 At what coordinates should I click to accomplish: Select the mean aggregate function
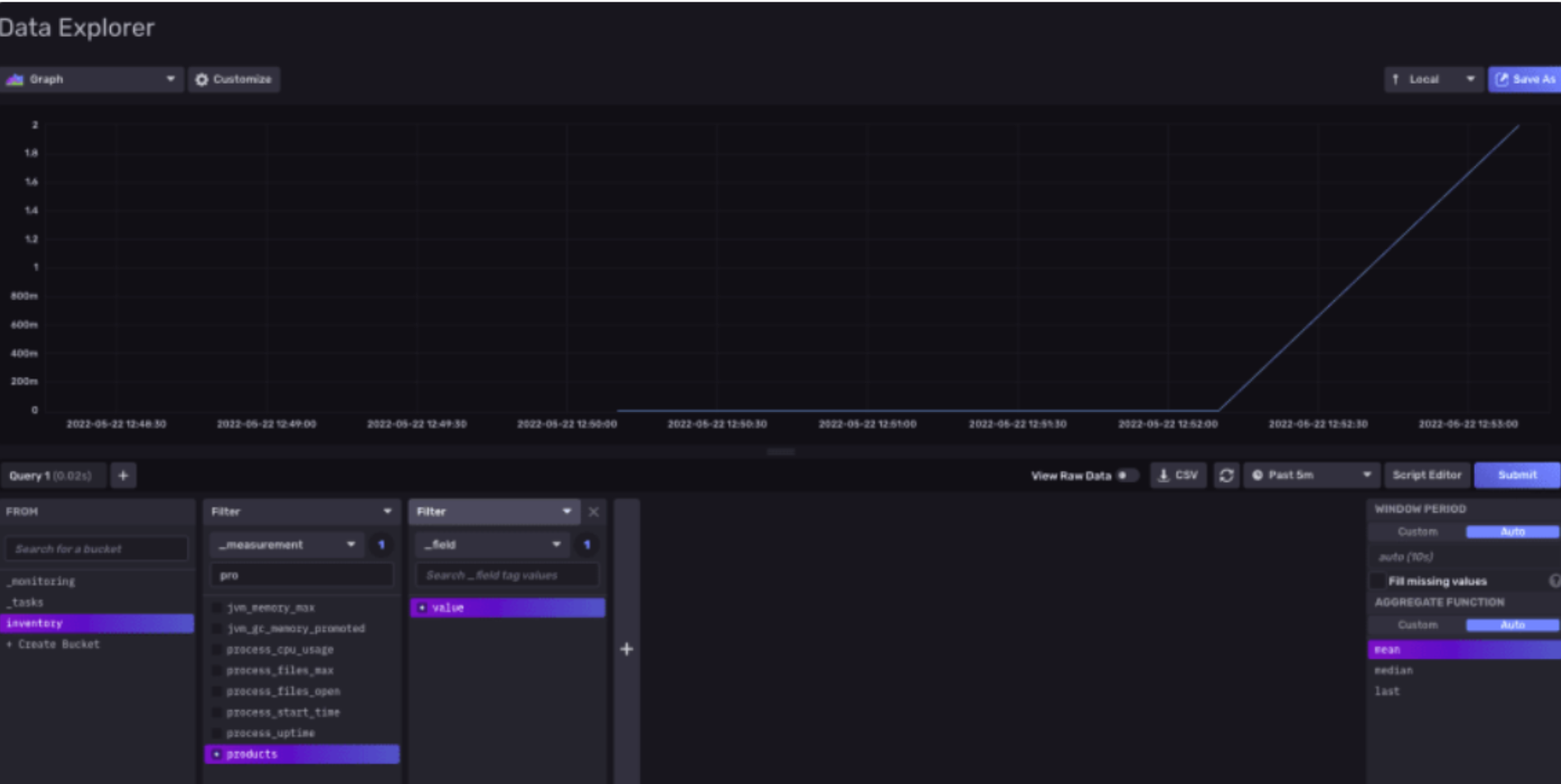(1464, 649)
